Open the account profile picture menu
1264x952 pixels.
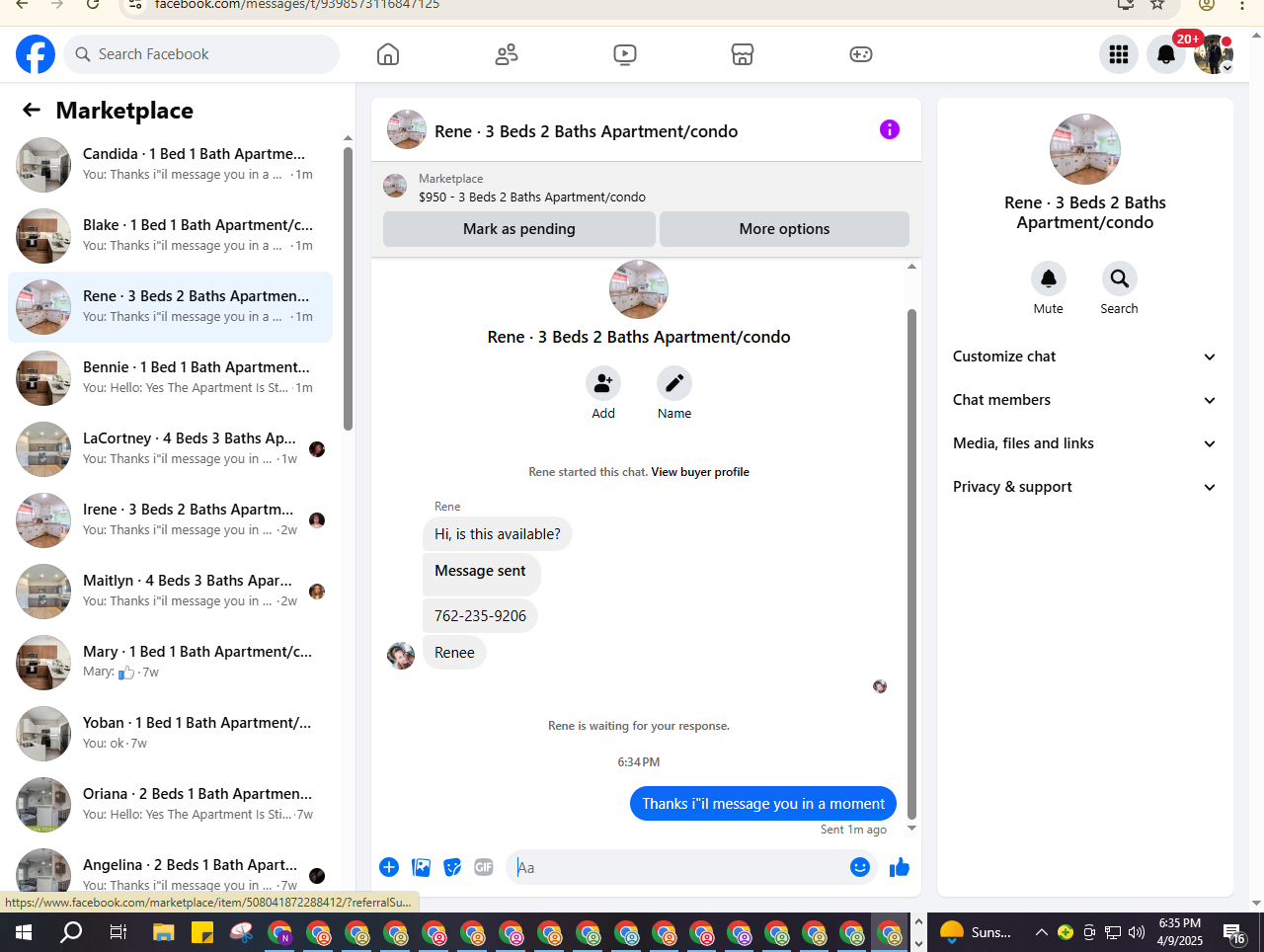point(1214,54)
